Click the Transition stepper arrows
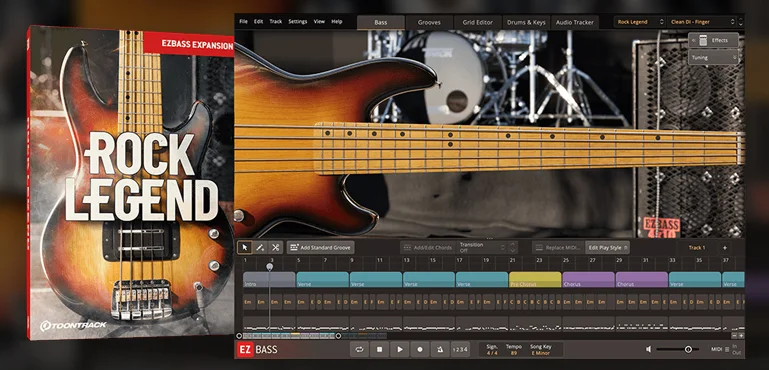Viewport: 769px width, 370px height. click(x=513, y=247)
